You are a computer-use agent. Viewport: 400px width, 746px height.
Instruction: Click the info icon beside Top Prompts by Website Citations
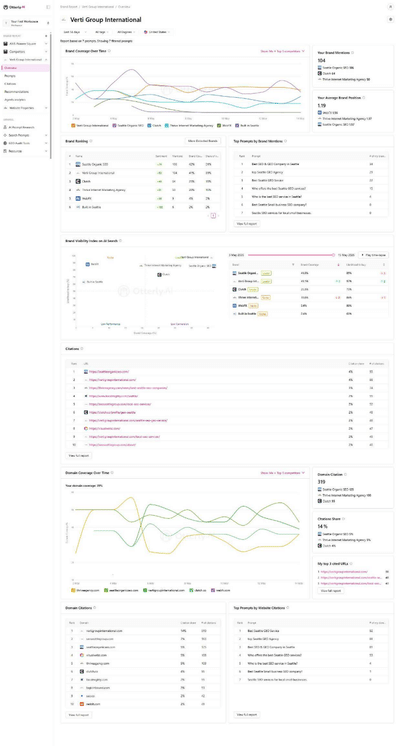click(x=290, y=608)
